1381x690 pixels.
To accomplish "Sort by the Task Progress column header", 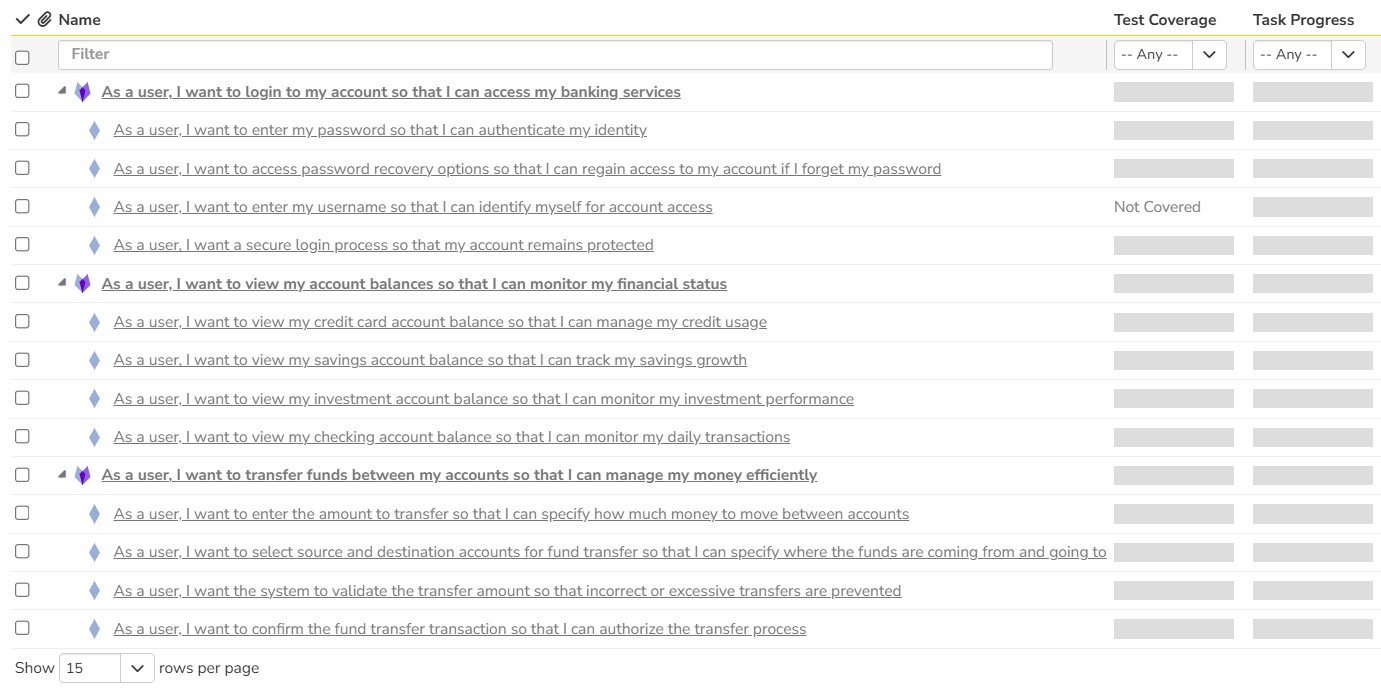I will pyautogui.click(x=1303, y=20).
